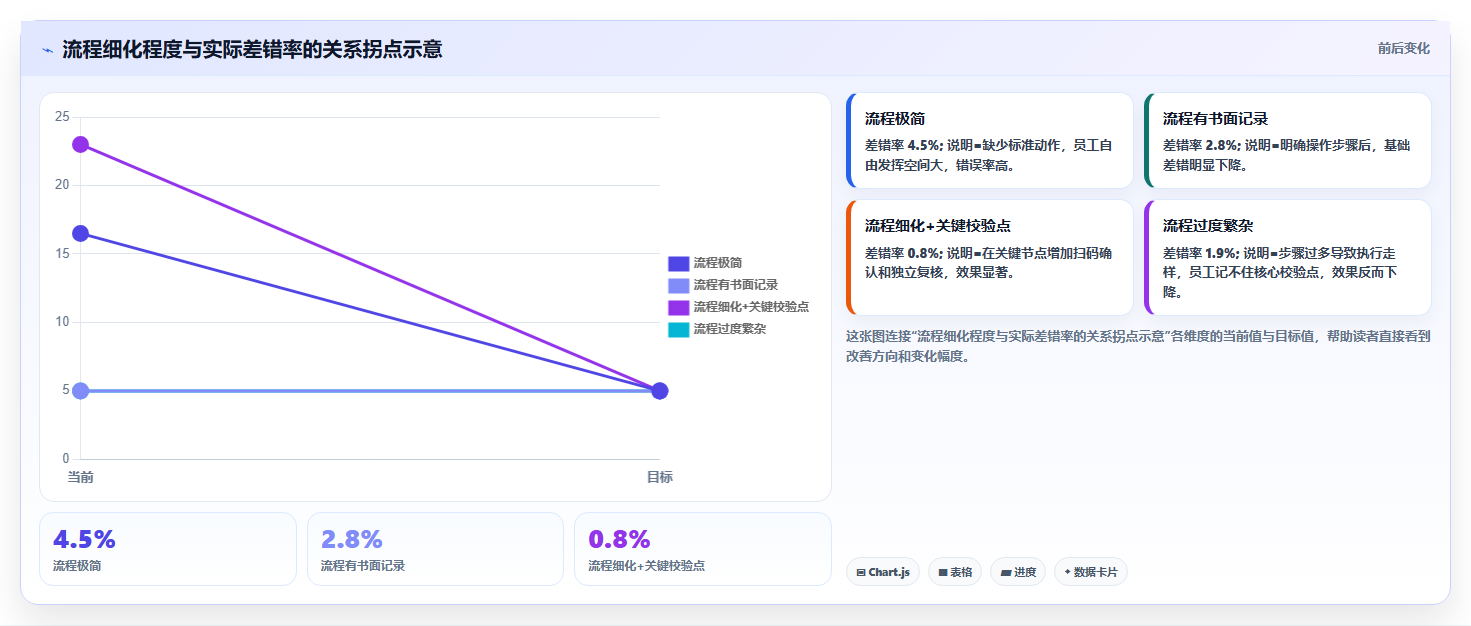Image resolution: width=1471 pixels, height=626 pixels.
Task: Click the indigo data point at 当前
Action: [80, 234]
